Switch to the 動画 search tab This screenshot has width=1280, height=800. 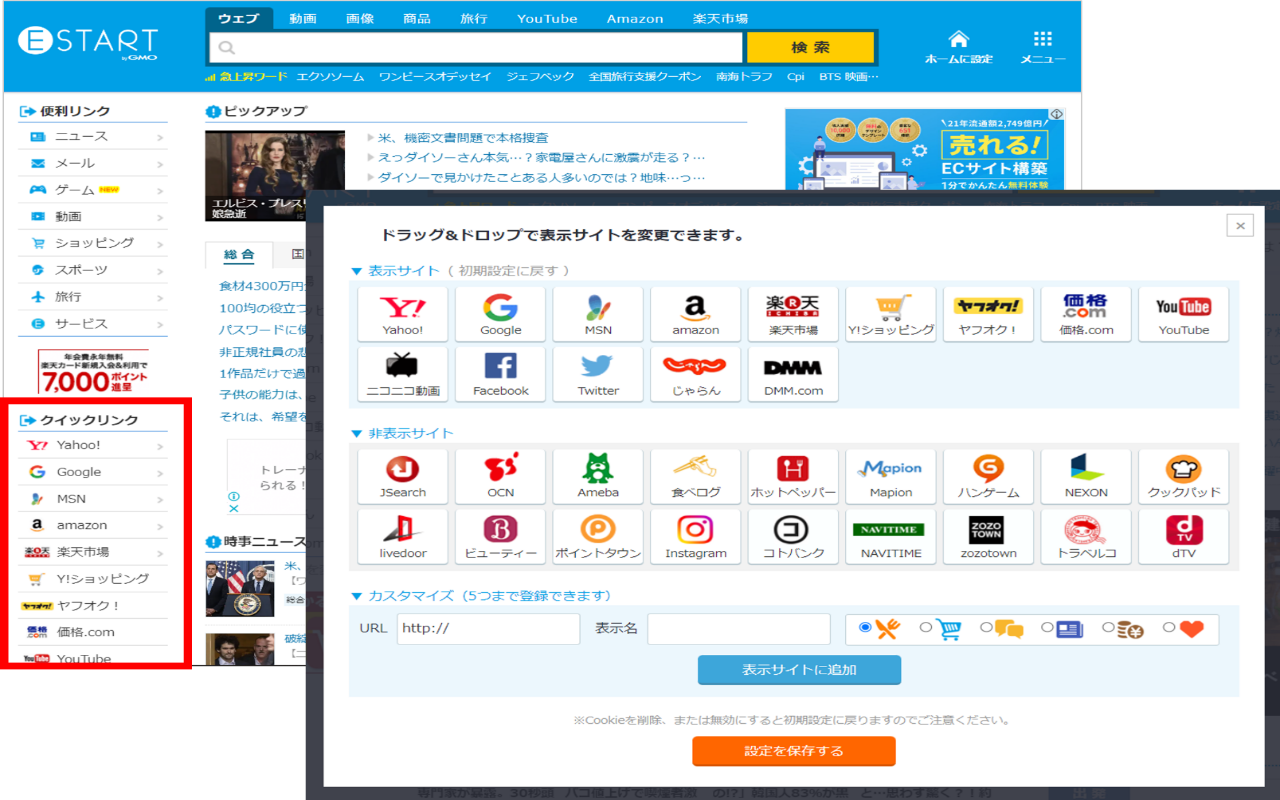(x=303, y=19)
